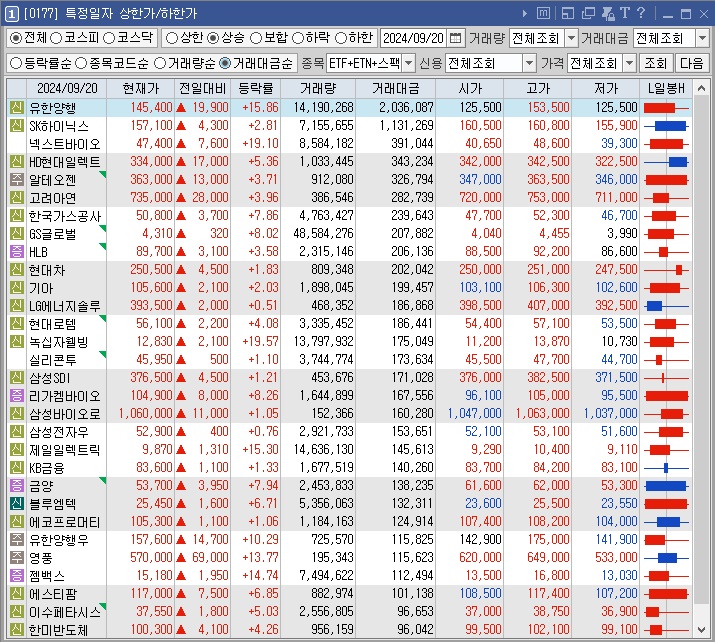Open help with the question mark icon

point(641,13)
